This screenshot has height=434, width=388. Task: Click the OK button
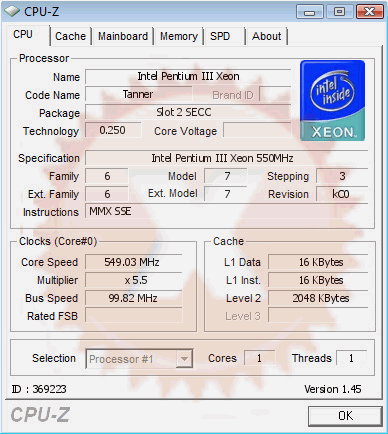click(x=345, y=416)
